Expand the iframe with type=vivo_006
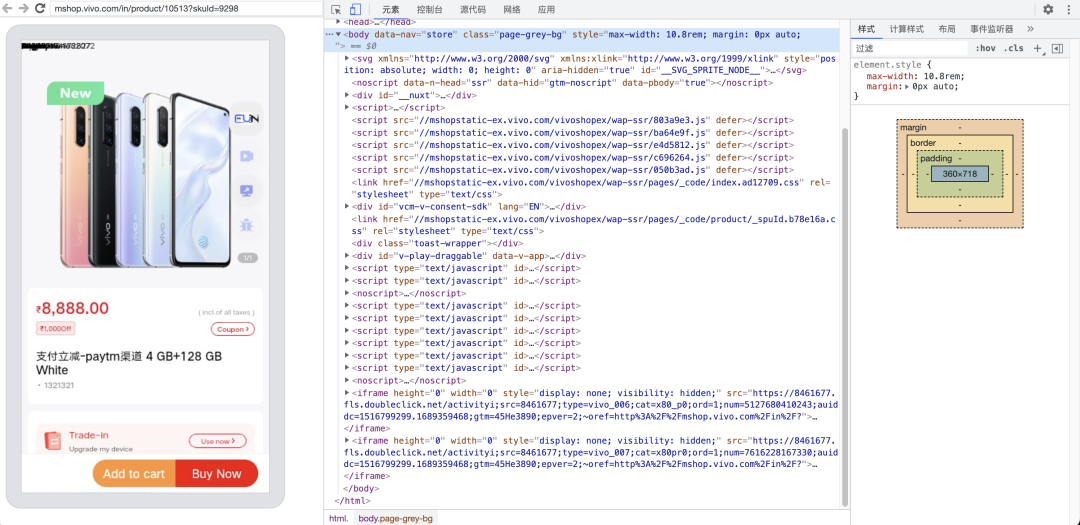Screen dimensions: 1080x525 tap(347, 393)
